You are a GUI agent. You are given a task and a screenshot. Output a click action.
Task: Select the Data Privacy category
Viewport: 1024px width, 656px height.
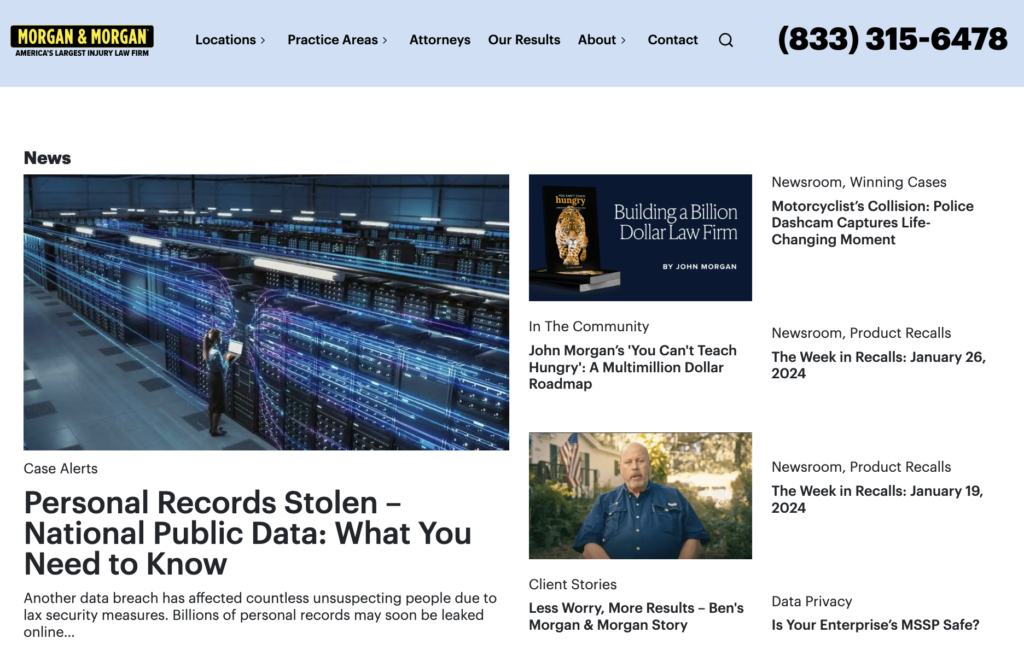[812, 601]
